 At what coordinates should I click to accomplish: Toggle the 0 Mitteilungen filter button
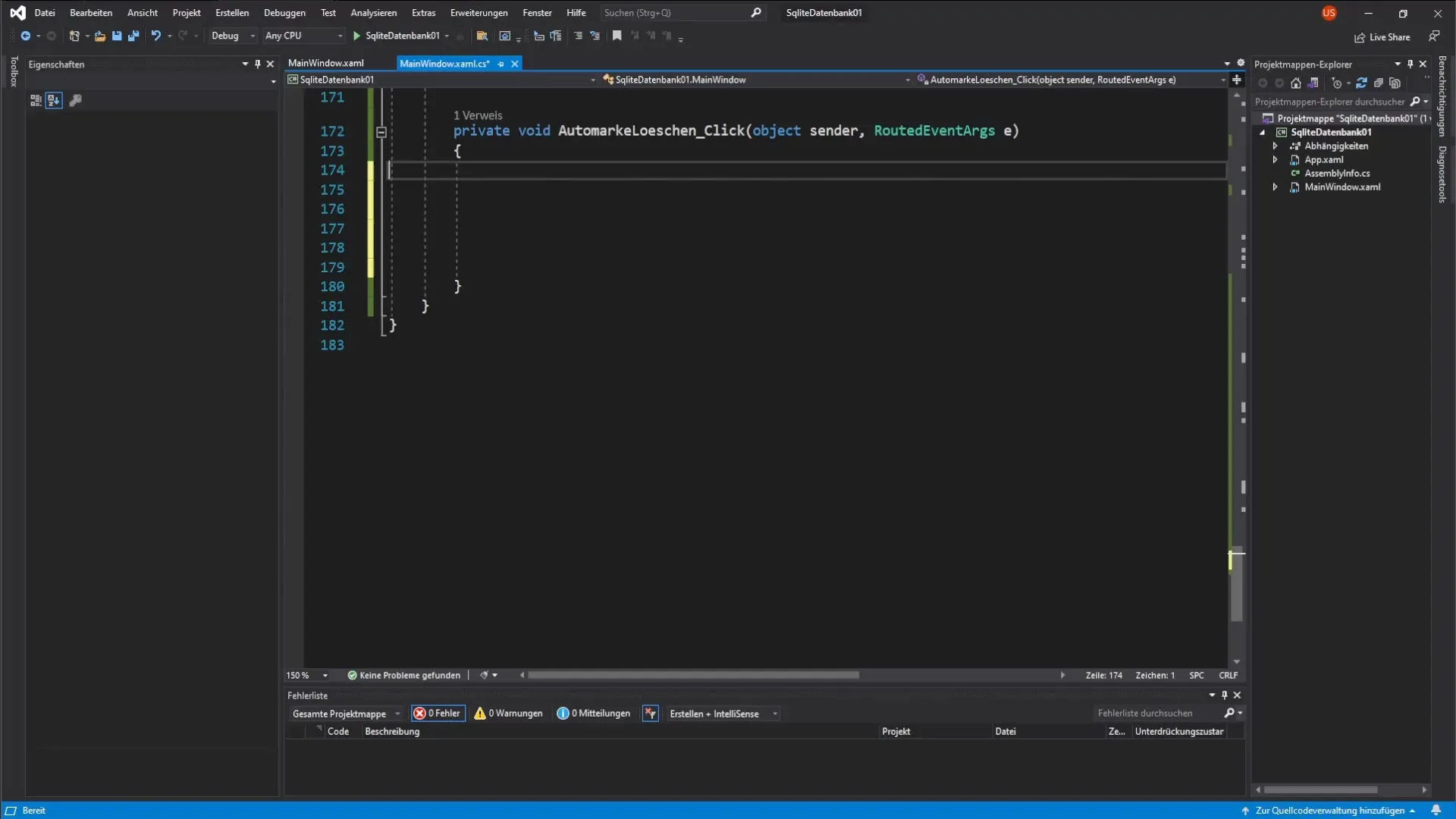click(594, 714)
